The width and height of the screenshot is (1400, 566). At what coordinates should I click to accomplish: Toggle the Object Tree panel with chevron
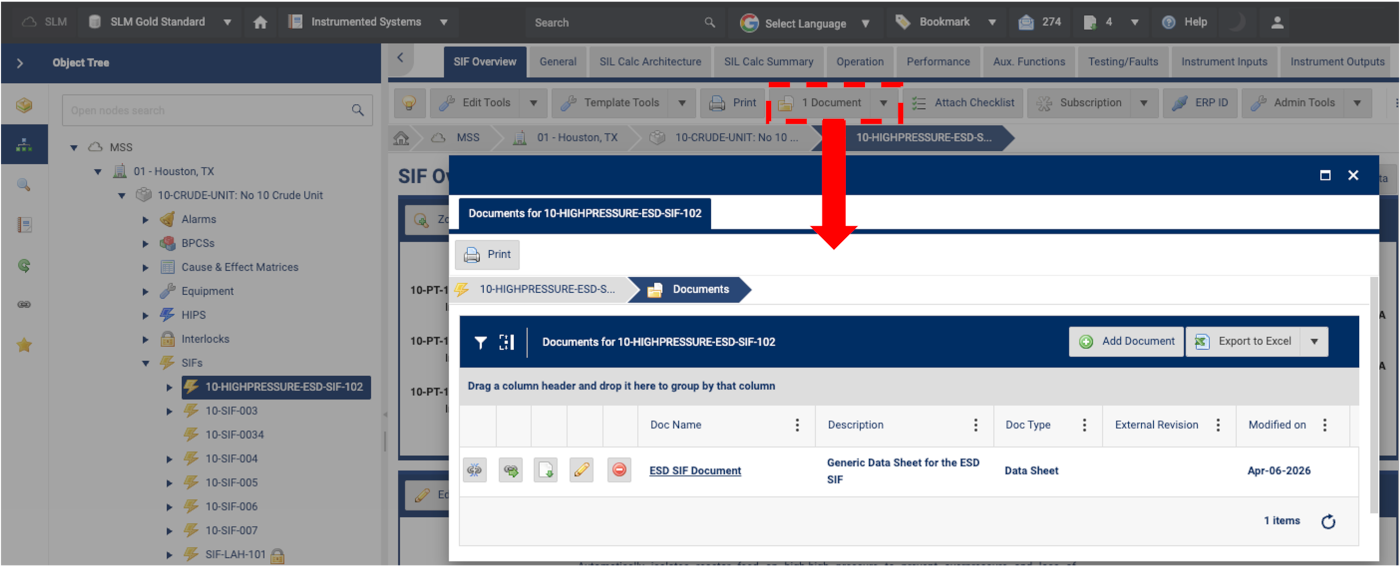point(20,63)
